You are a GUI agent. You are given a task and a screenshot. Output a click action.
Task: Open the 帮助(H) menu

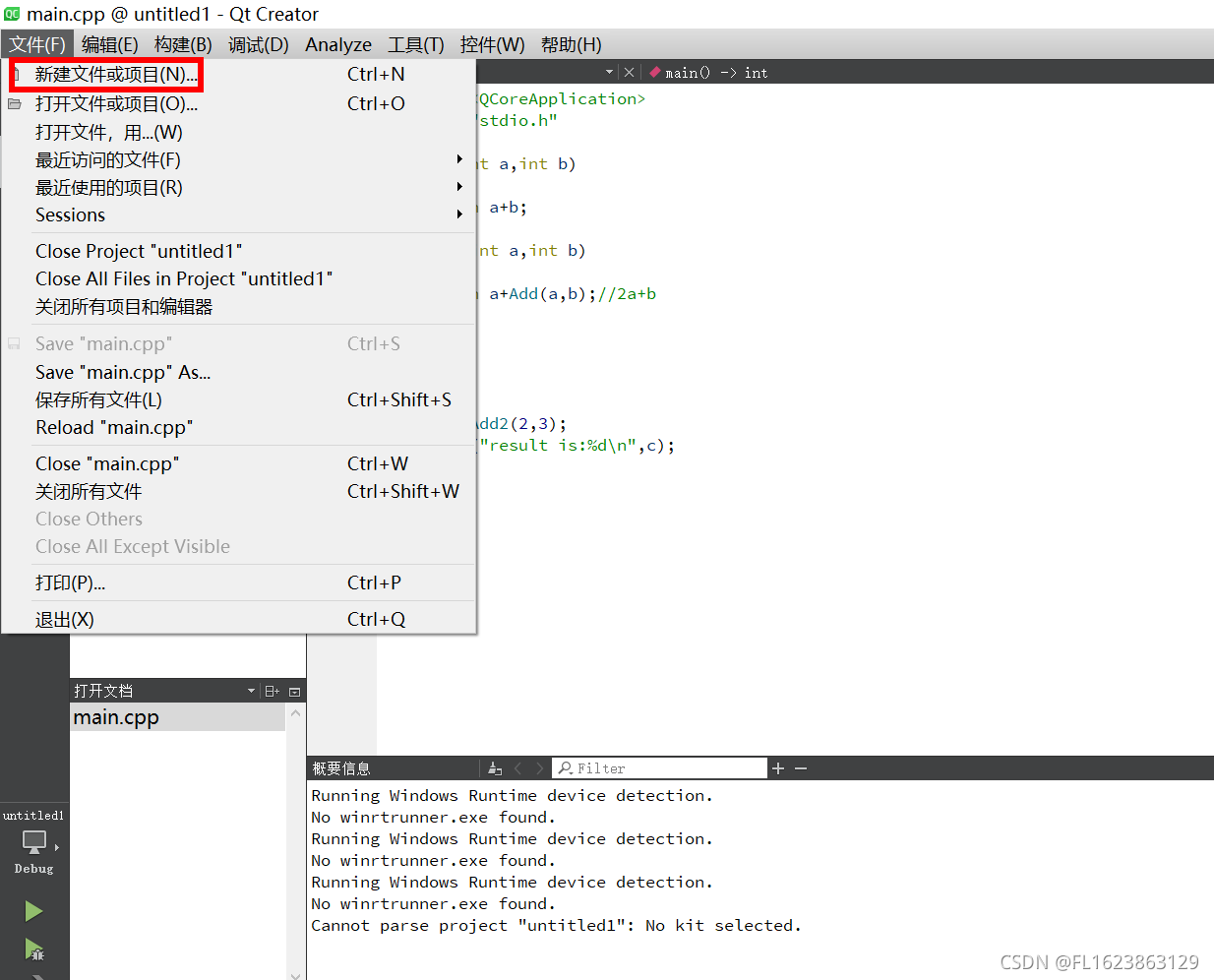(x=571, y=44)
